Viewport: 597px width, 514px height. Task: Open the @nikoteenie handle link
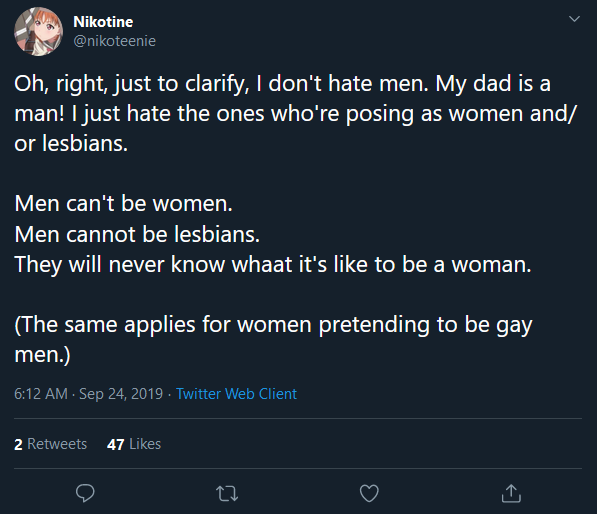[x=115, y=41]
